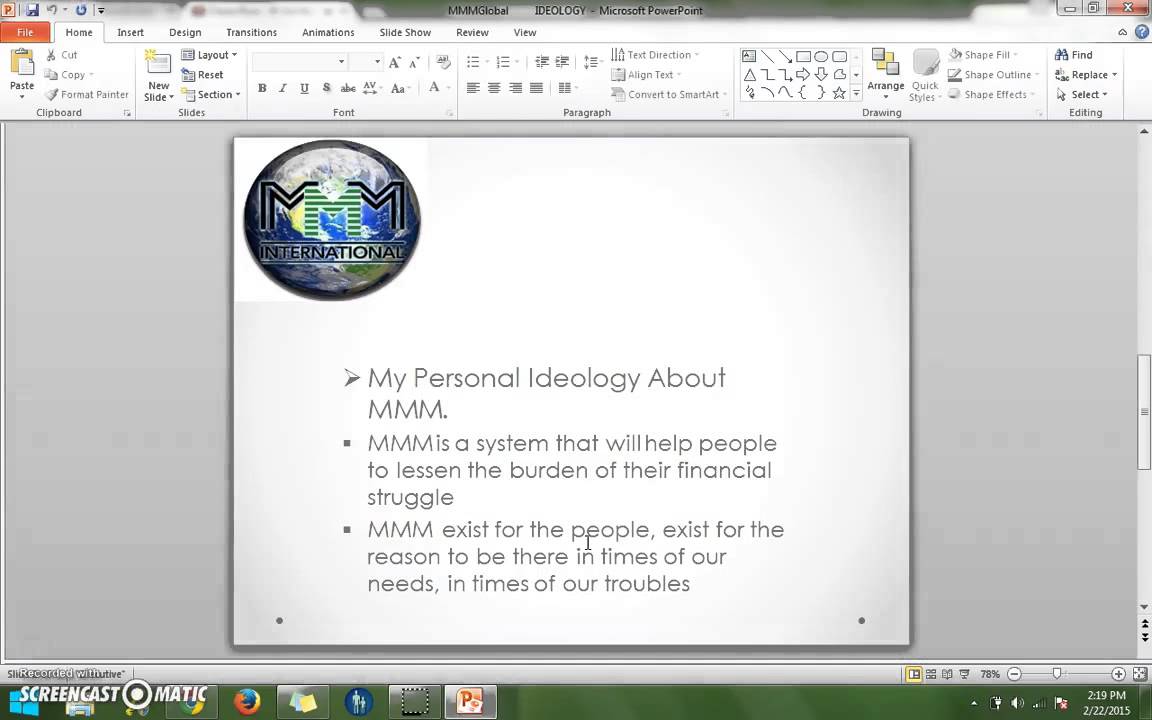This screenshot has height=720, width=1152.
Task: Toggle Bold formatting
Action: [x=262, y=88]
